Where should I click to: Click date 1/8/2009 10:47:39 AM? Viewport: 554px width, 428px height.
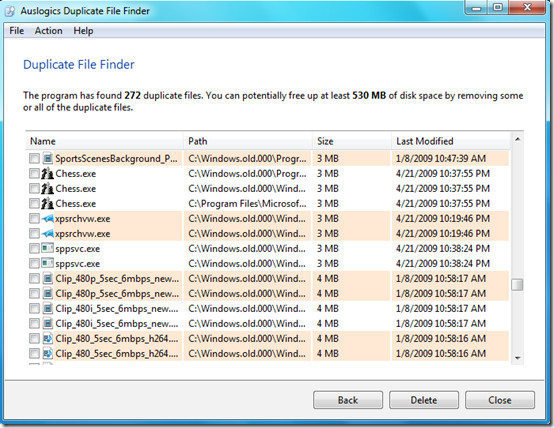point(441,158)
